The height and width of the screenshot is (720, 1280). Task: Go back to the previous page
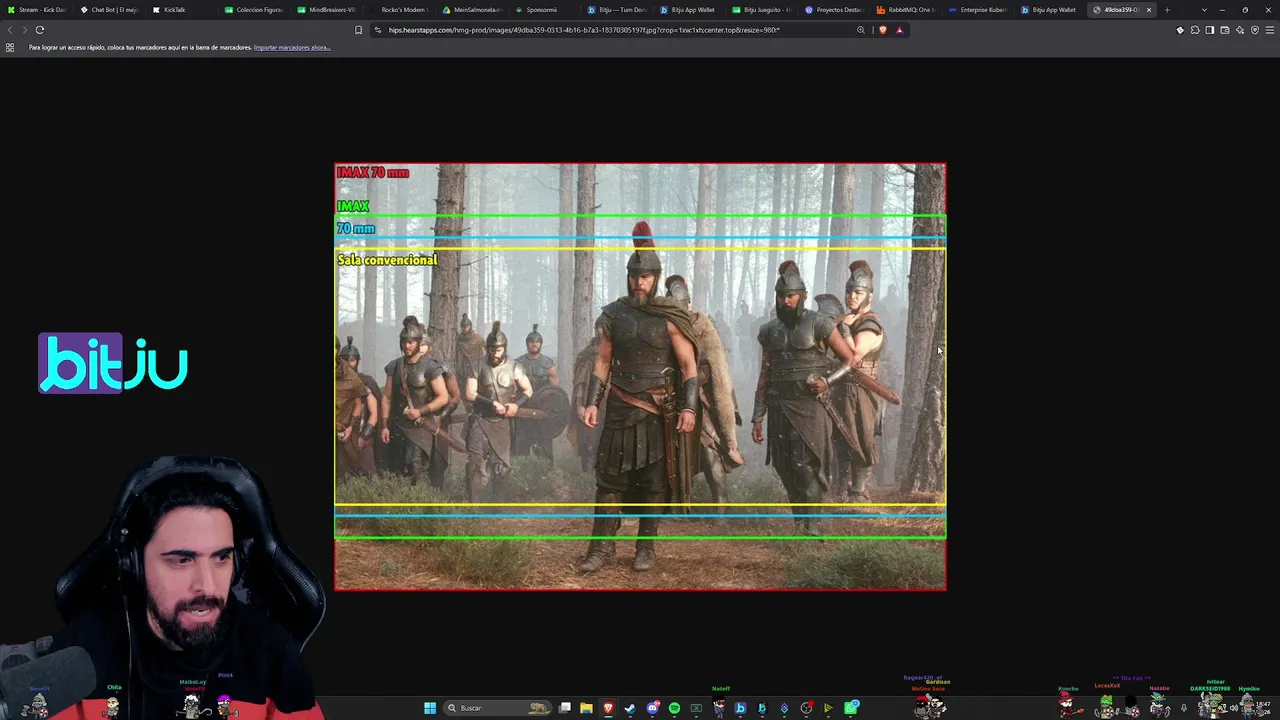[10, 30]
